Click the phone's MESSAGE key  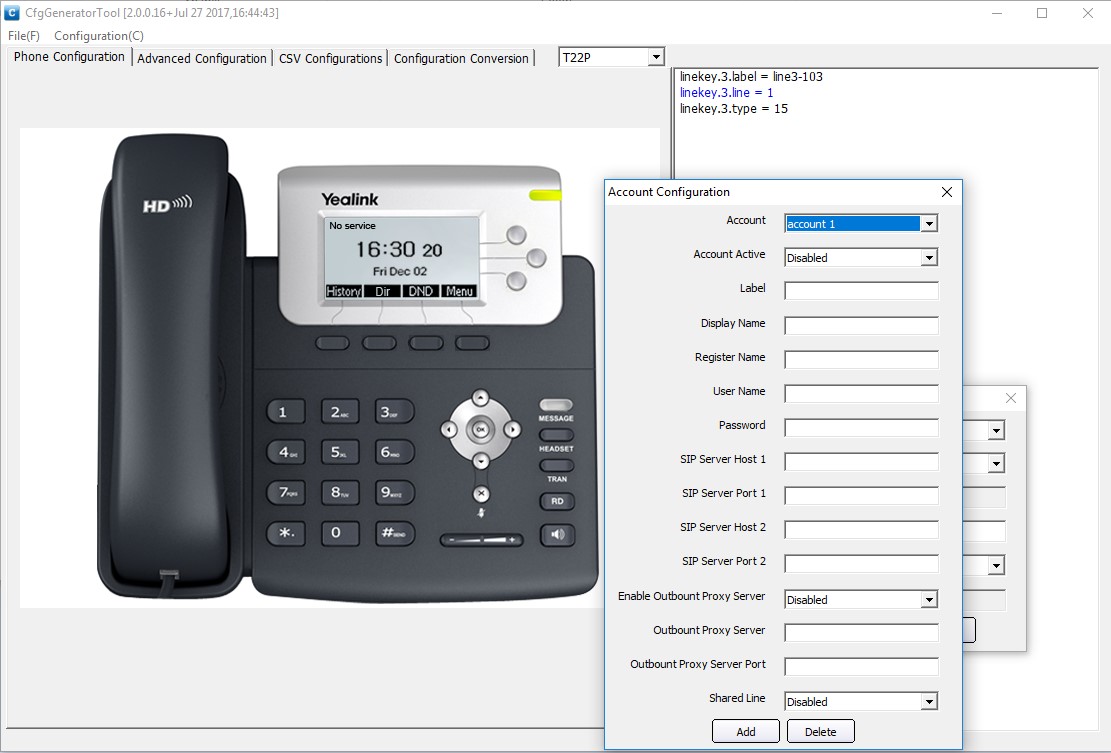[x=556, y=405]
